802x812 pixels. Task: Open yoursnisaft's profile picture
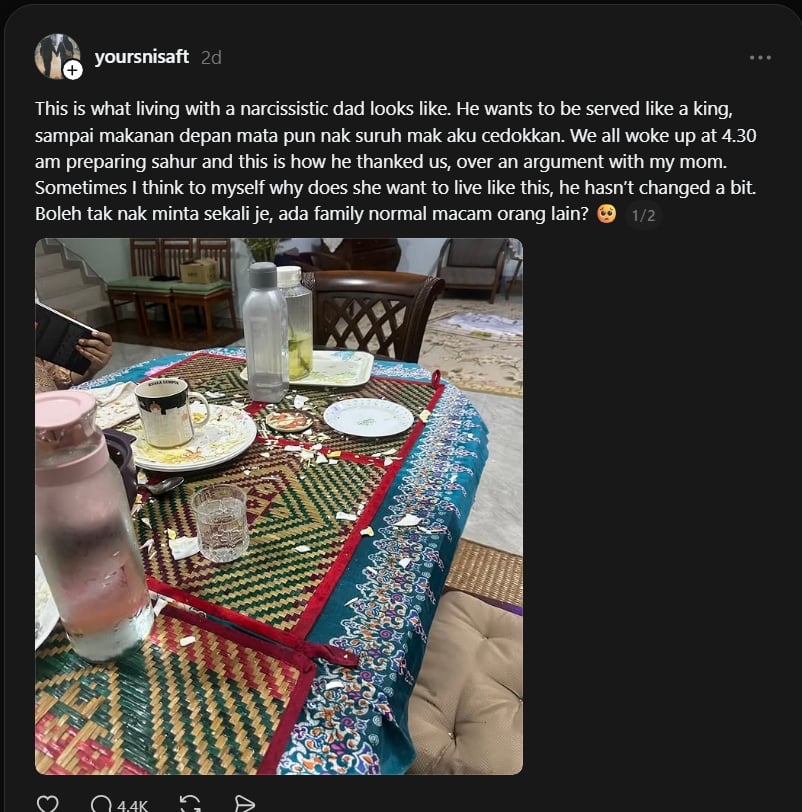point(57,56)
